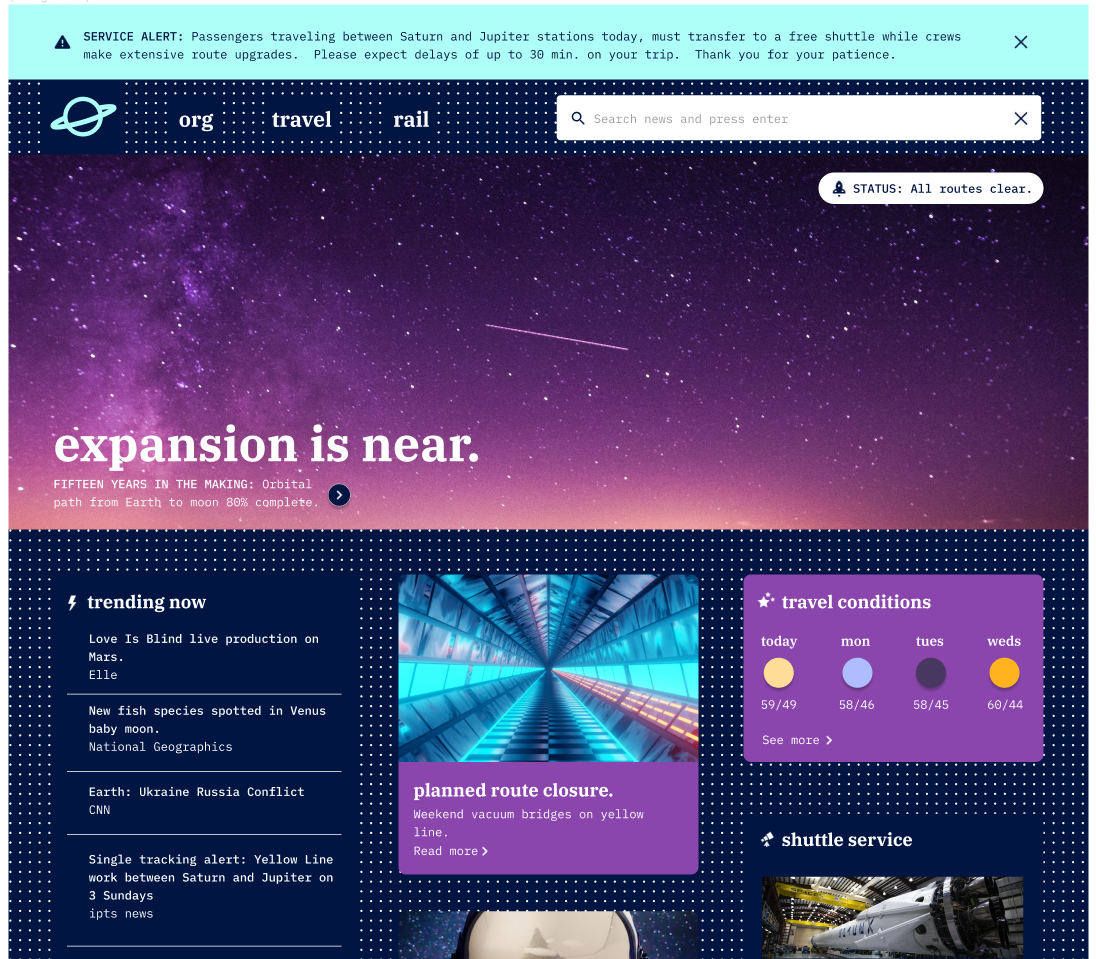Click the ipts news source label
Image resolution: width=1096 pixels, height=959 pixels.
pyautogui.click(x=120, y=914)
